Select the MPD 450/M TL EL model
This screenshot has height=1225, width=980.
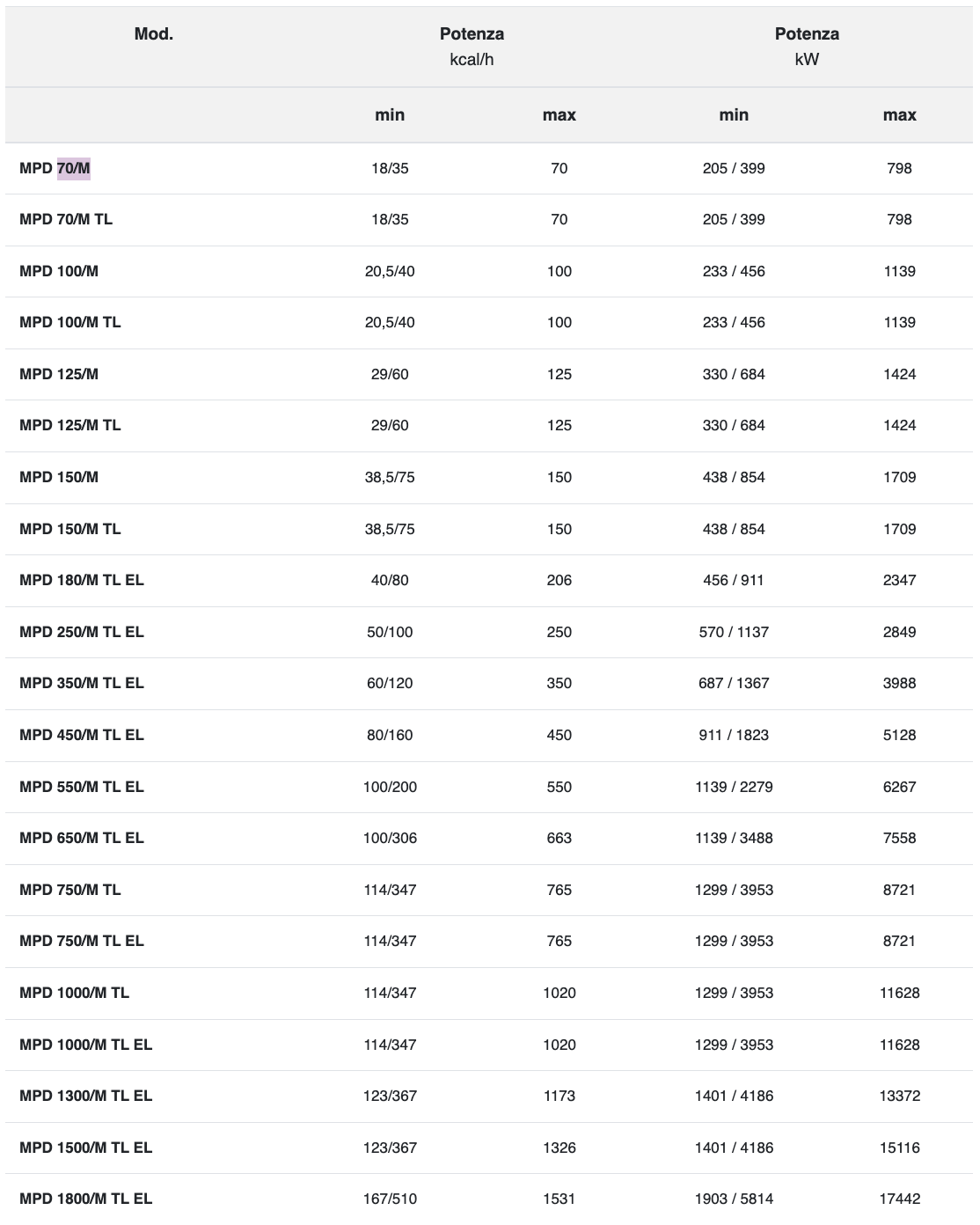(82, 735)
